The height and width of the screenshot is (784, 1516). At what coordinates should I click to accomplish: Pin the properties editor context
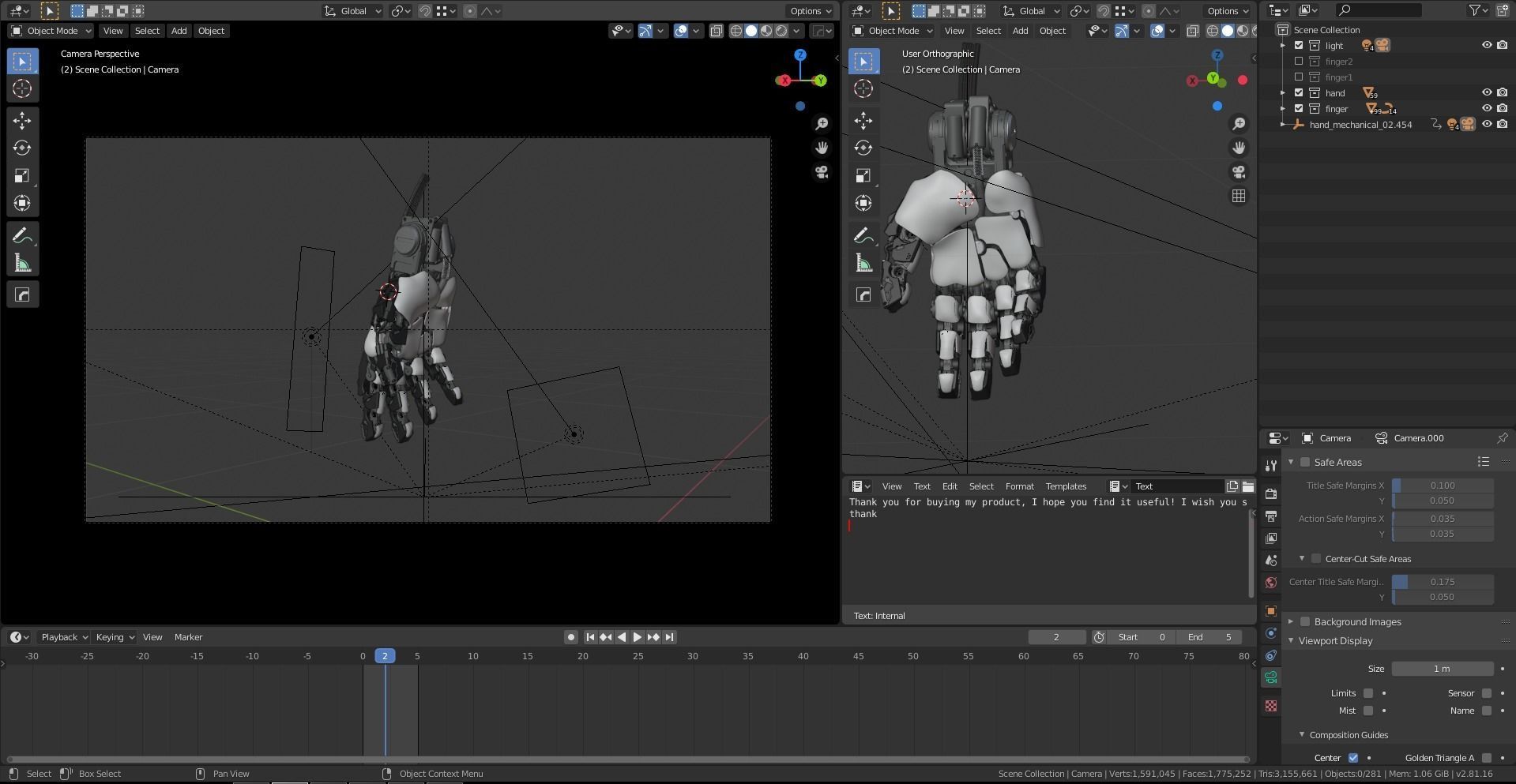(x=1502, y=438)
